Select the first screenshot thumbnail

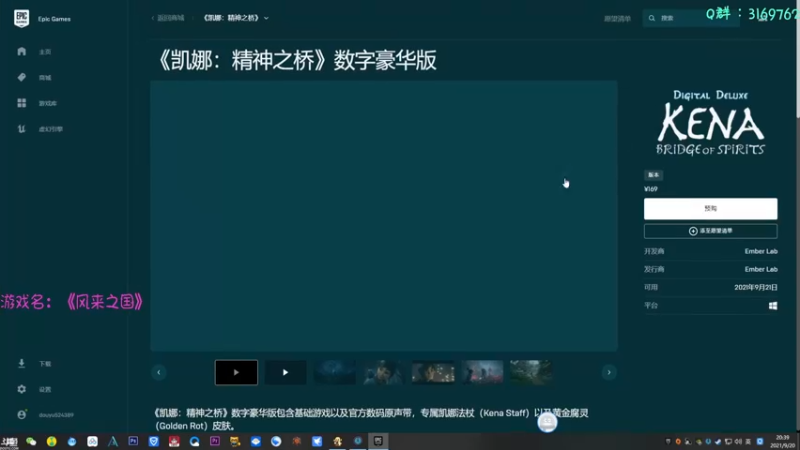pos(335,372)
